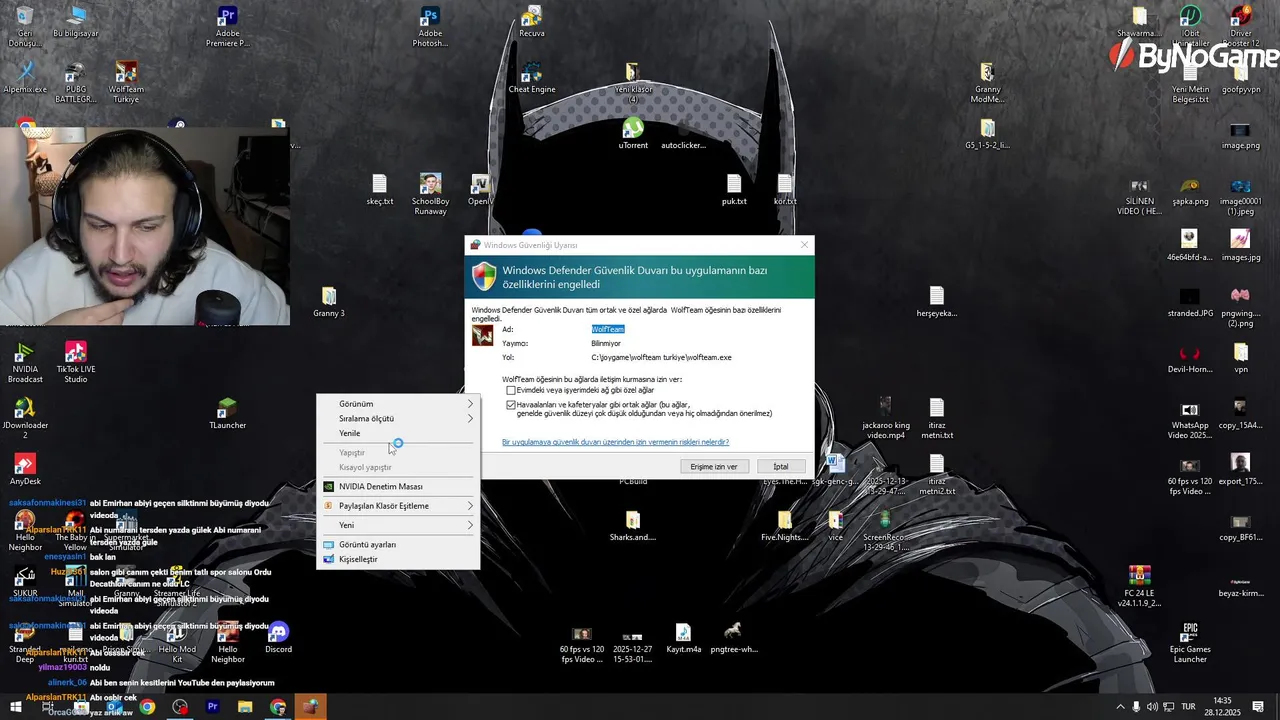Open Google Chrome from the taskbar
Screen dimensions: 1280x720
point(147,707)
